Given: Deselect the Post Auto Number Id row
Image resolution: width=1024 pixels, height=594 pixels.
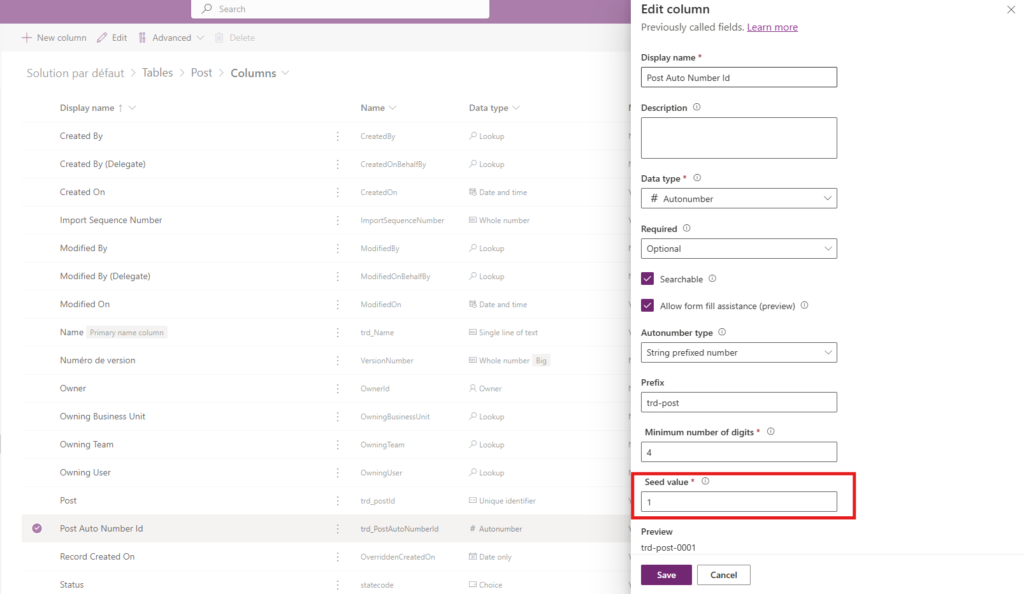Looking at the screenshot, I should 37,528.
